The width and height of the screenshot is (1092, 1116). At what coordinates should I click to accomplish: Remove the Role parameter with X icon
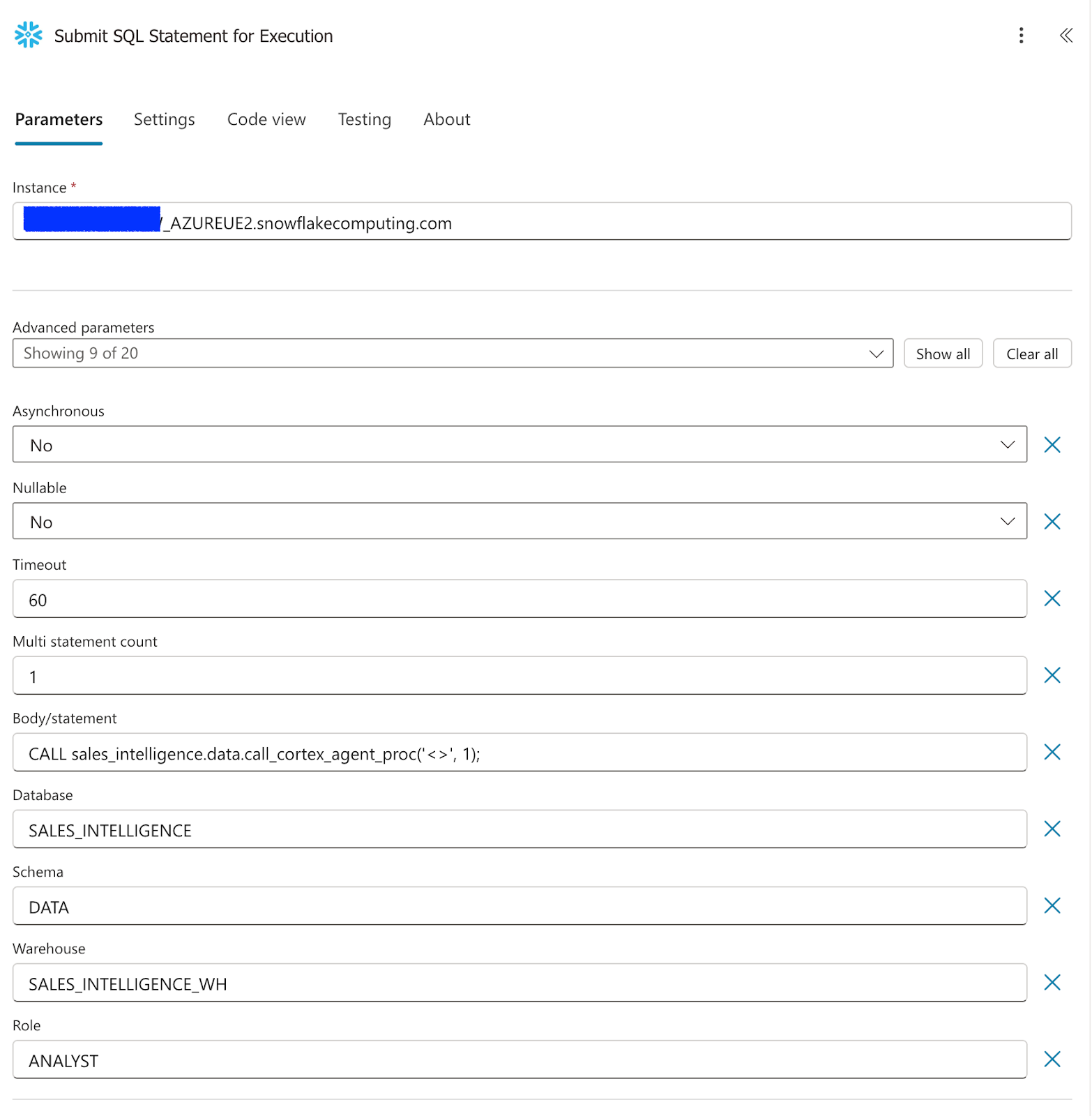(1052, 1060)
